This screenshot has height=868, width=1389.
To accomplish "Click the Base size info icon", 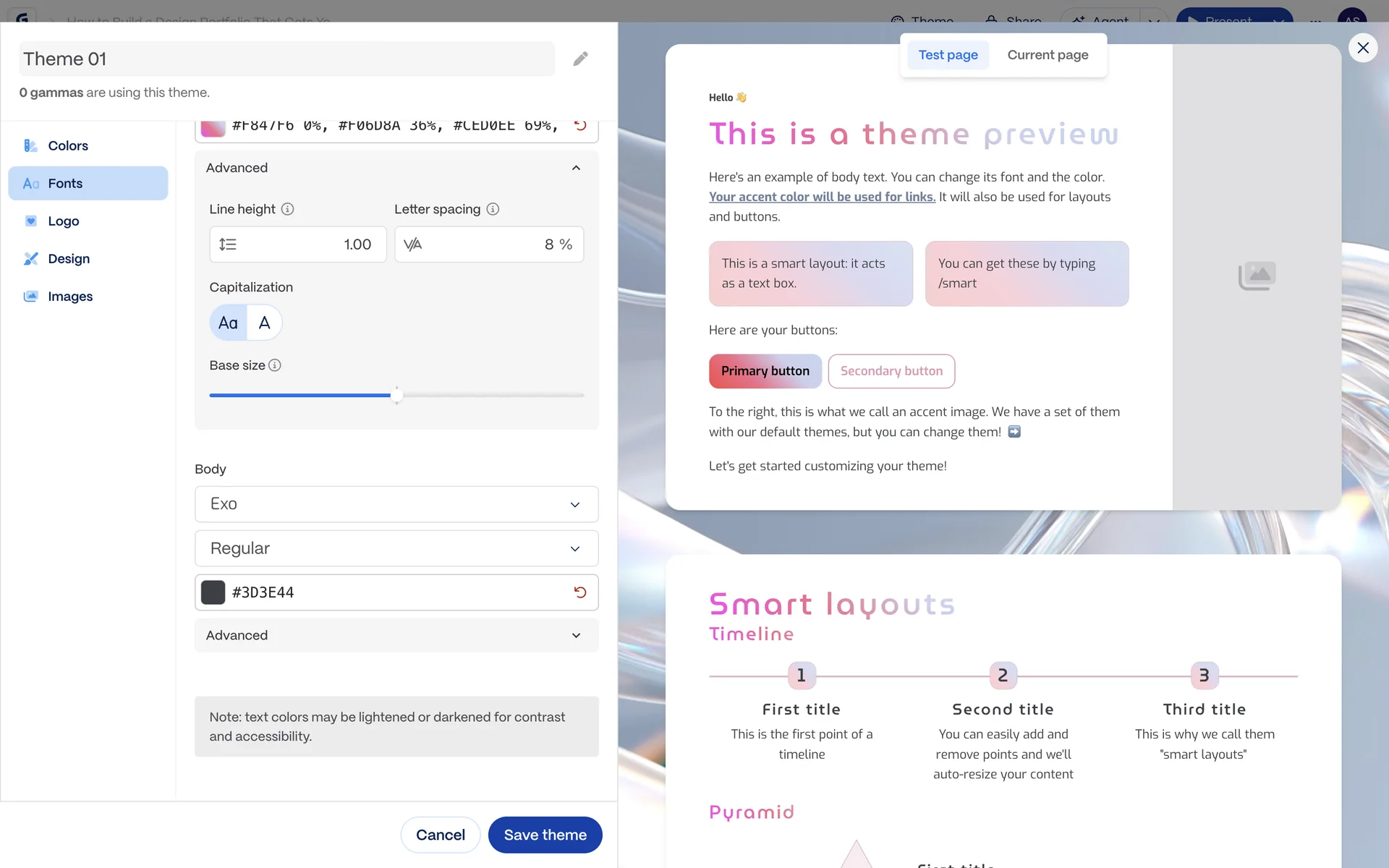I will pyautogui.click(x=275, y=365).
